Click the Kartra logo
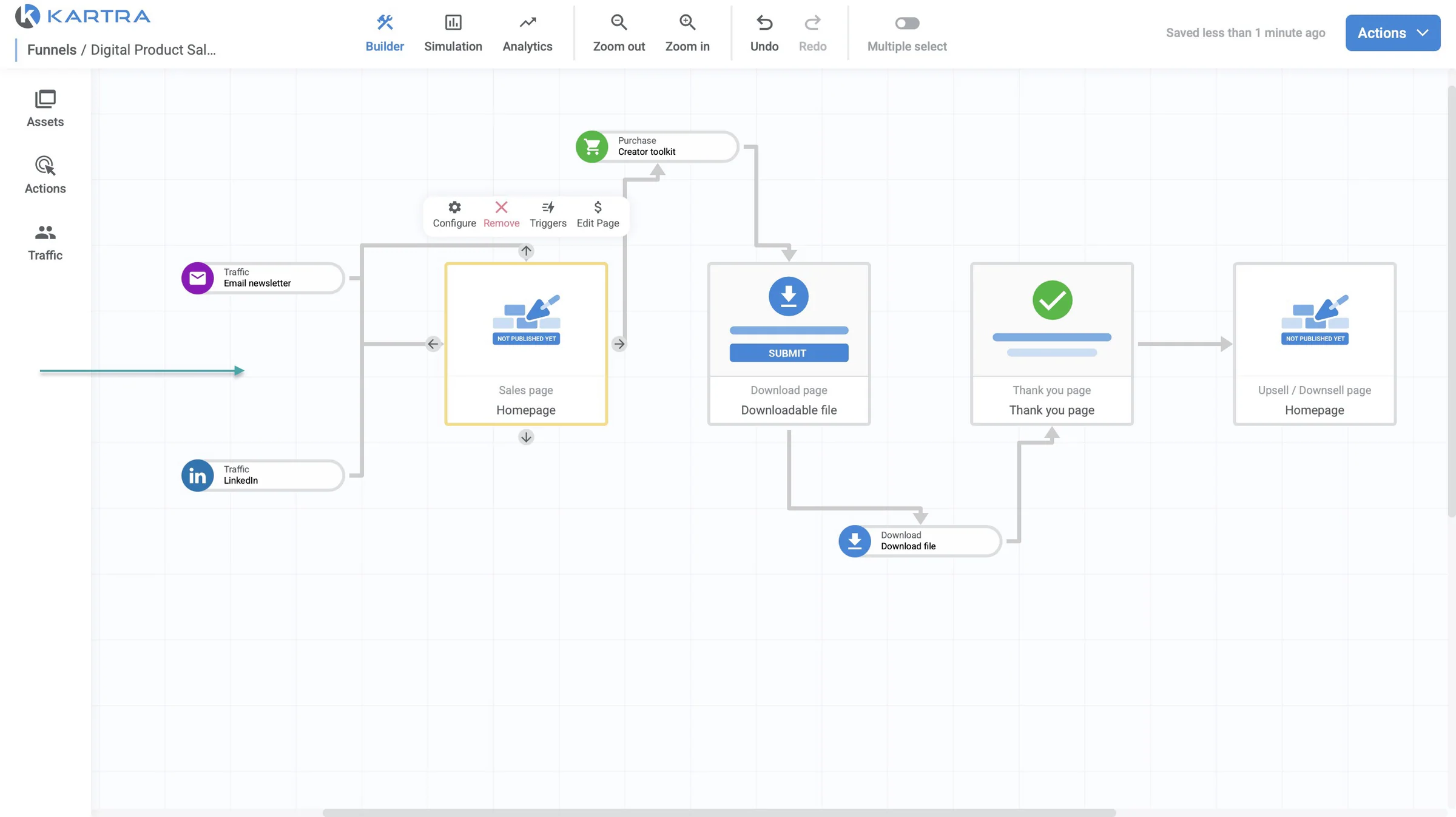Screen dimensions: 1456x817 (83, 16)
